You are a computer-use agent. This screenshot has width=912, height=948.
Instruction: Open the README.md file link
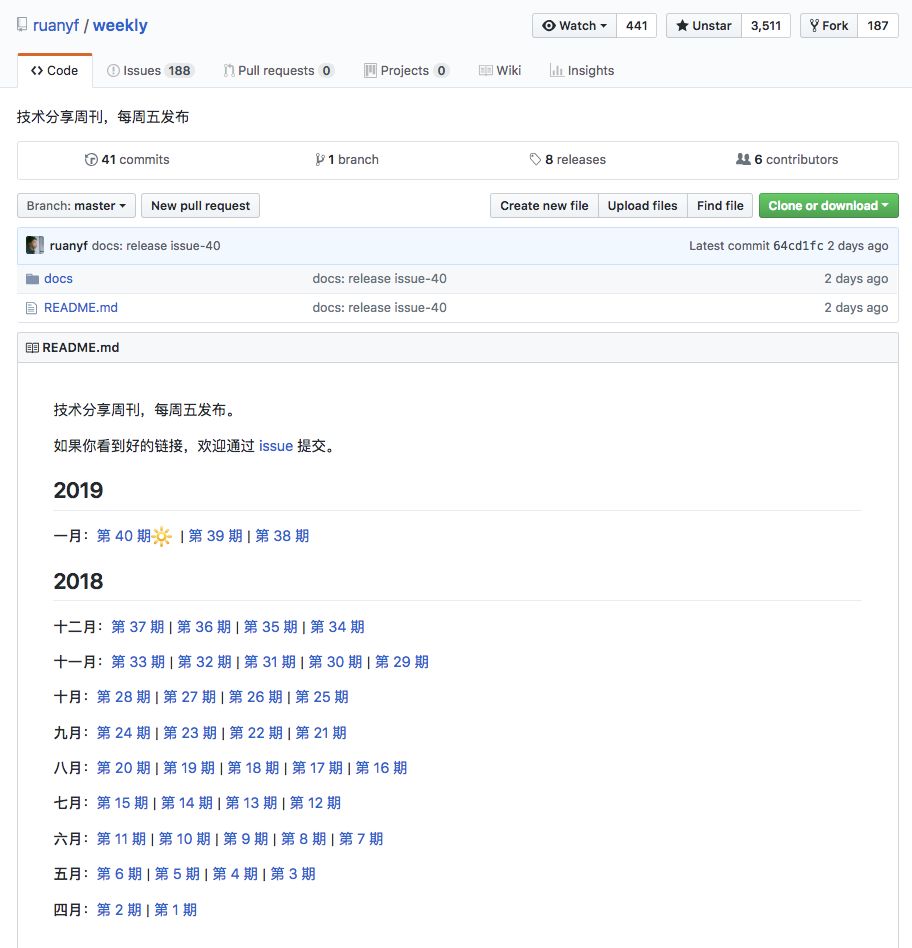[81, 308]
